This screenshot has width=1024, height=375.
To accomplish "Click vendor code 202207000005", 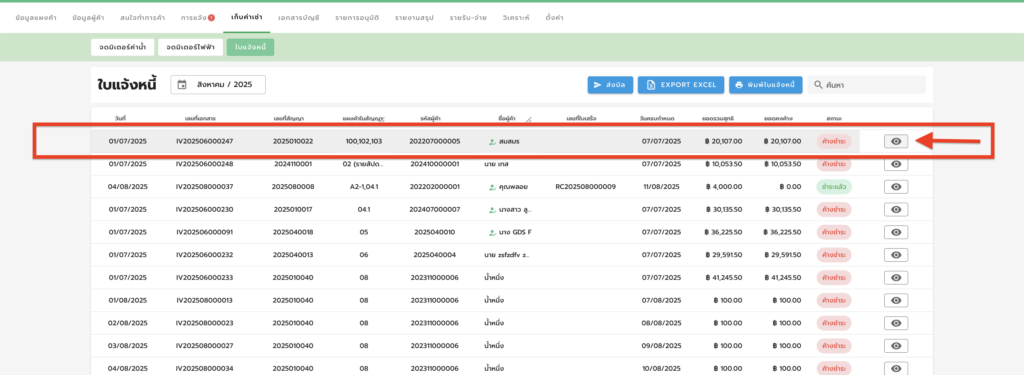I will coord(435,141).
